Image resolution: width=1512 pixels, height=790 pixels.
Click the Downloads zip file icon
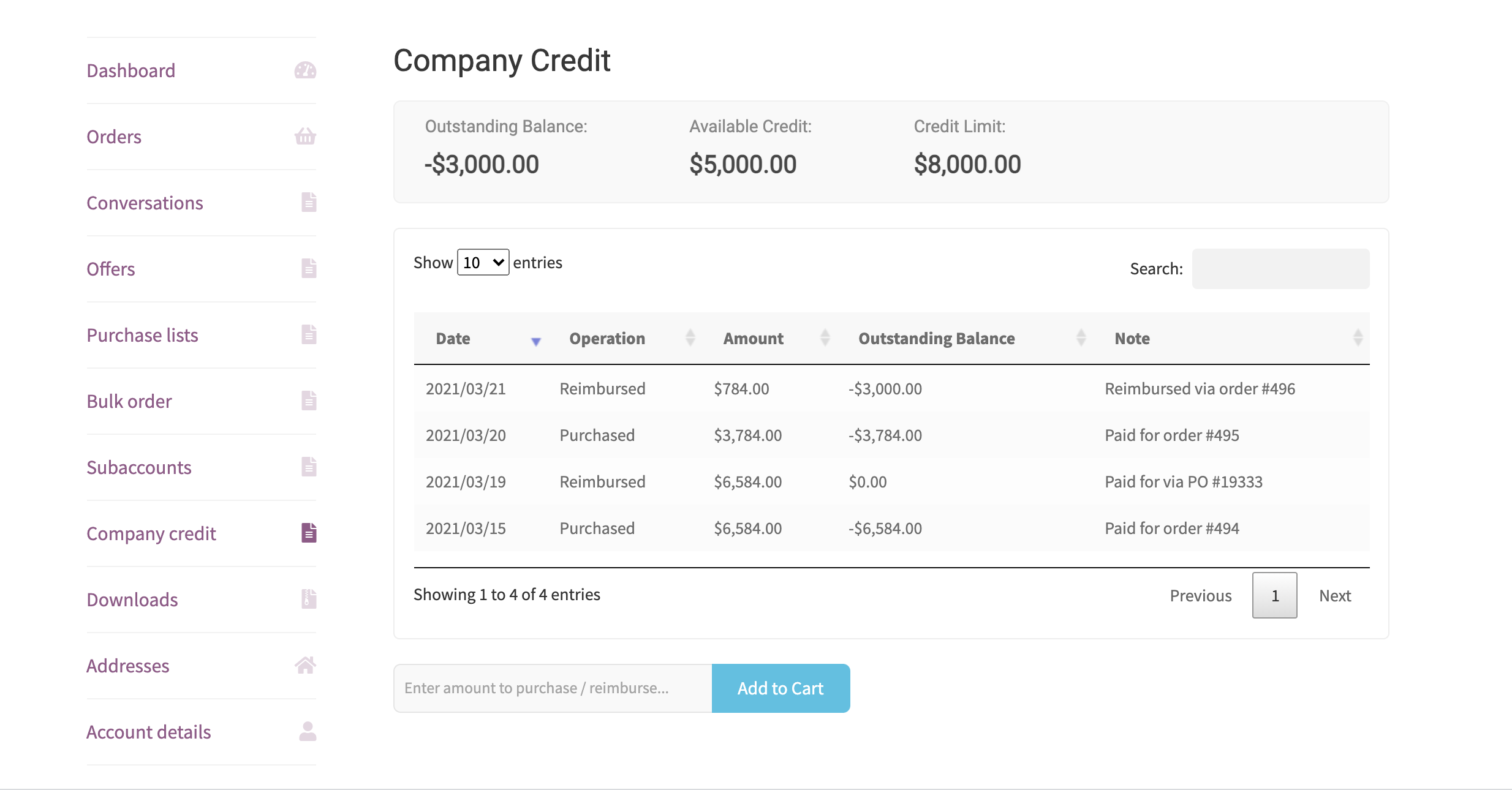[309, 599]
